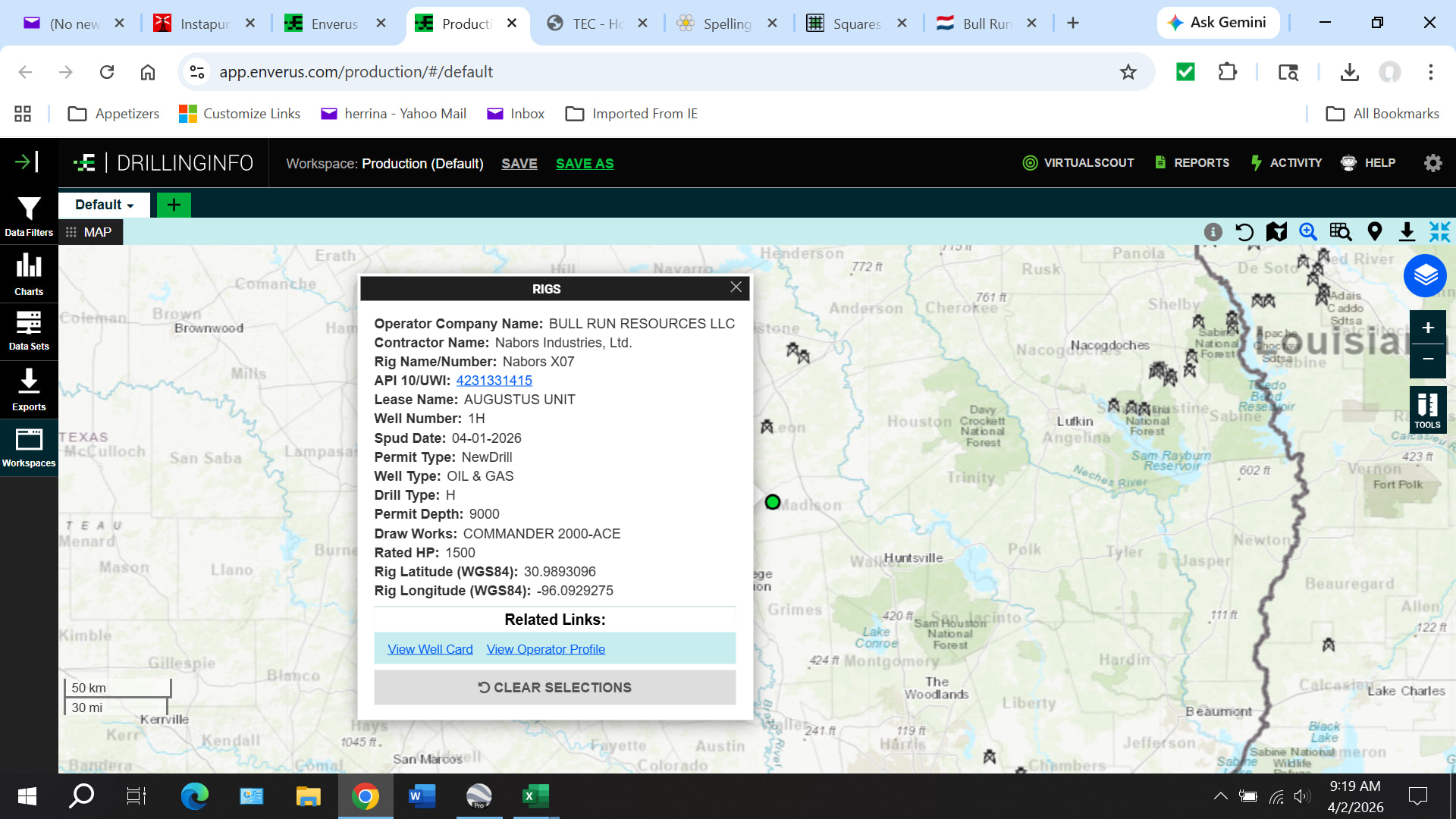Click the download map icon

(x=1407, y=232)
